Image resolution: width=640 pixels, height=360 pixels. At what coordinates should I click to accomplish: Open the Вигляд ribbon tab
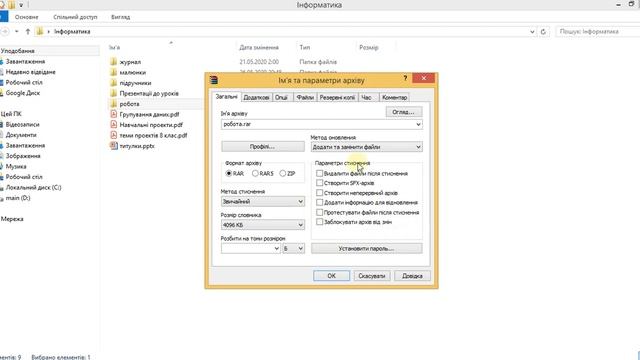coord(120,17)
